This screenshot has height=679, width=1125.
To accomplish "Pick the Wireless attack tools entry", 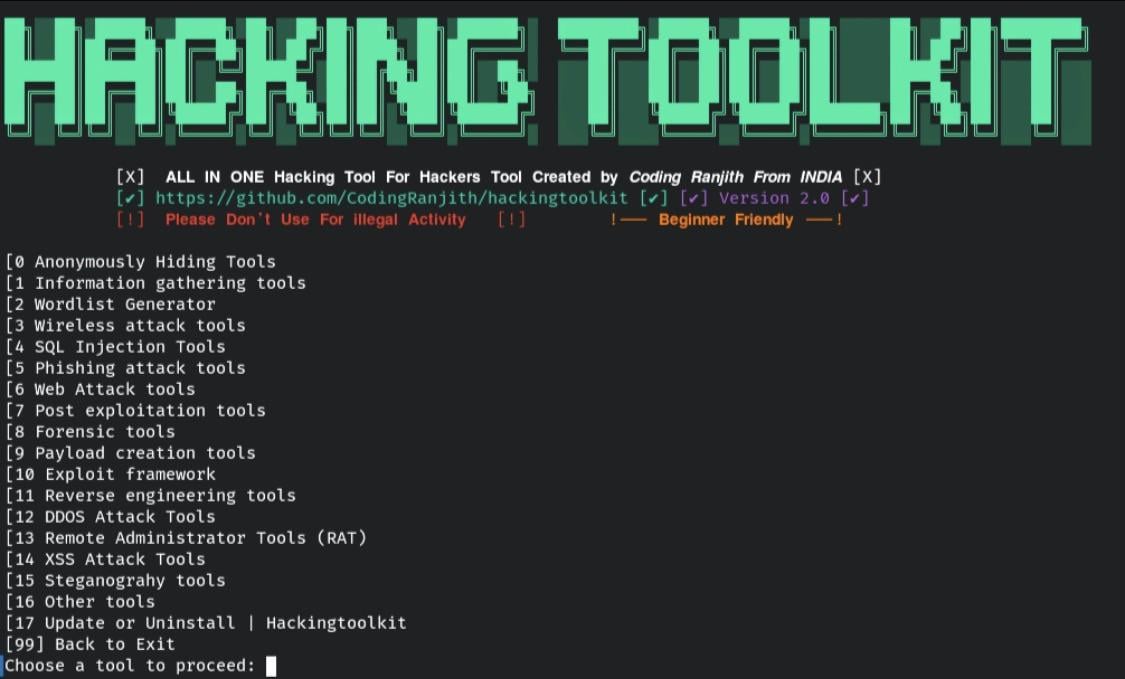I will pyautogui.click(x=126, y=326).
